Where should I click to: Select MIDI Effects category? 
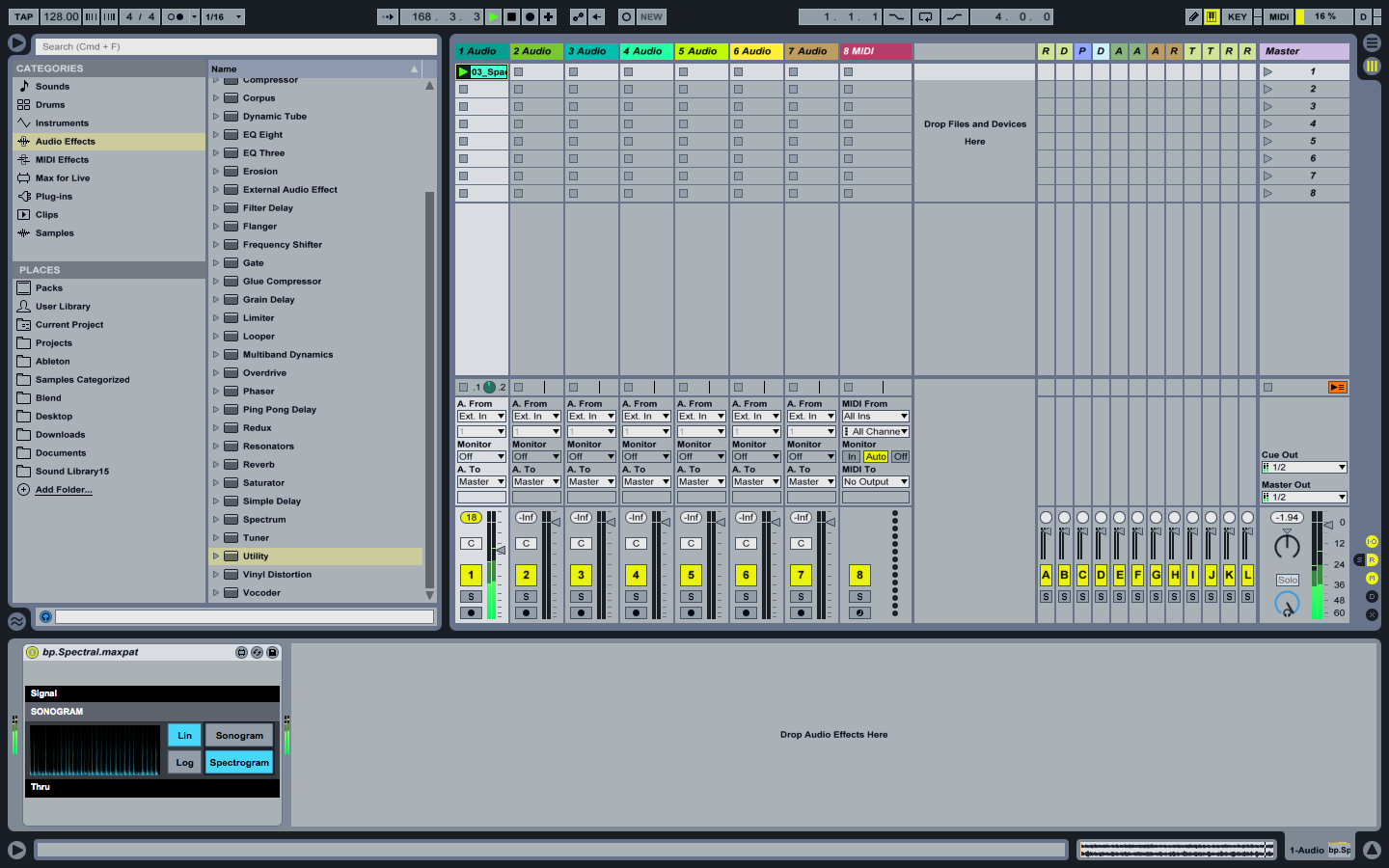pos(62,160)
